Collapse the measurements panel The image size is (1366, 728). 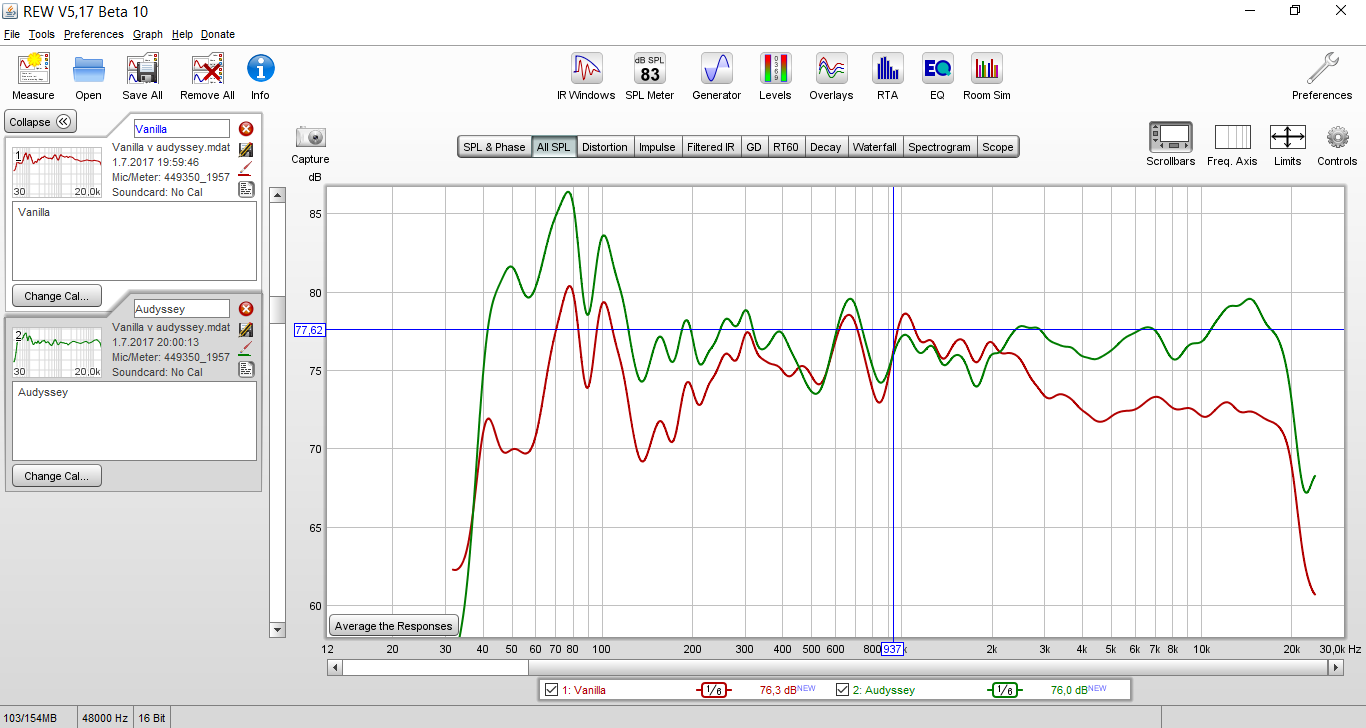[40, 122]
